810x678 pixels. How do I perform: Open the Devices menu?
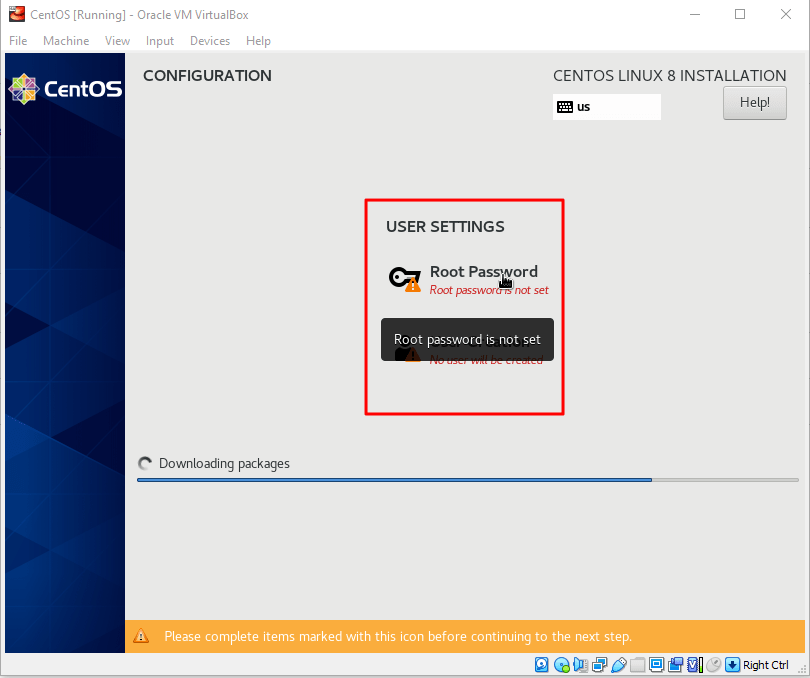click(210, 41)
